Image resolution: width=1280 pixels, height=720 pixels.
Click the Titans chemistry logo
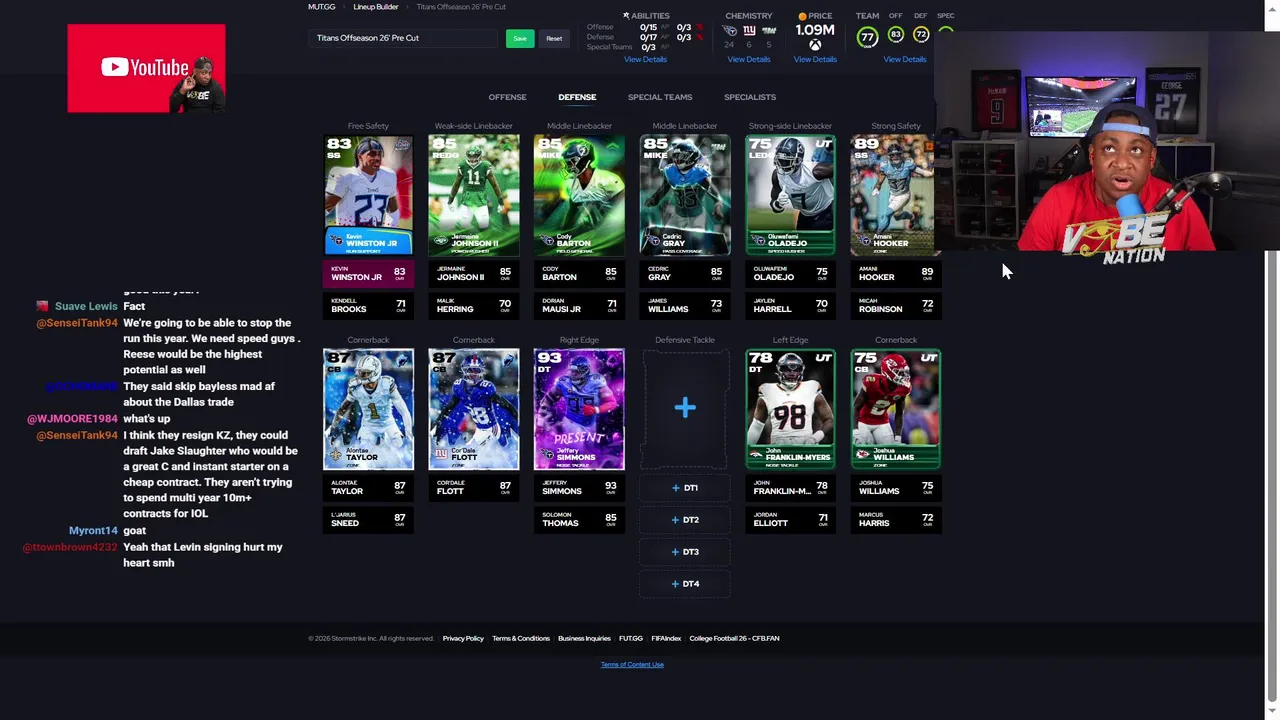point(730,31)
